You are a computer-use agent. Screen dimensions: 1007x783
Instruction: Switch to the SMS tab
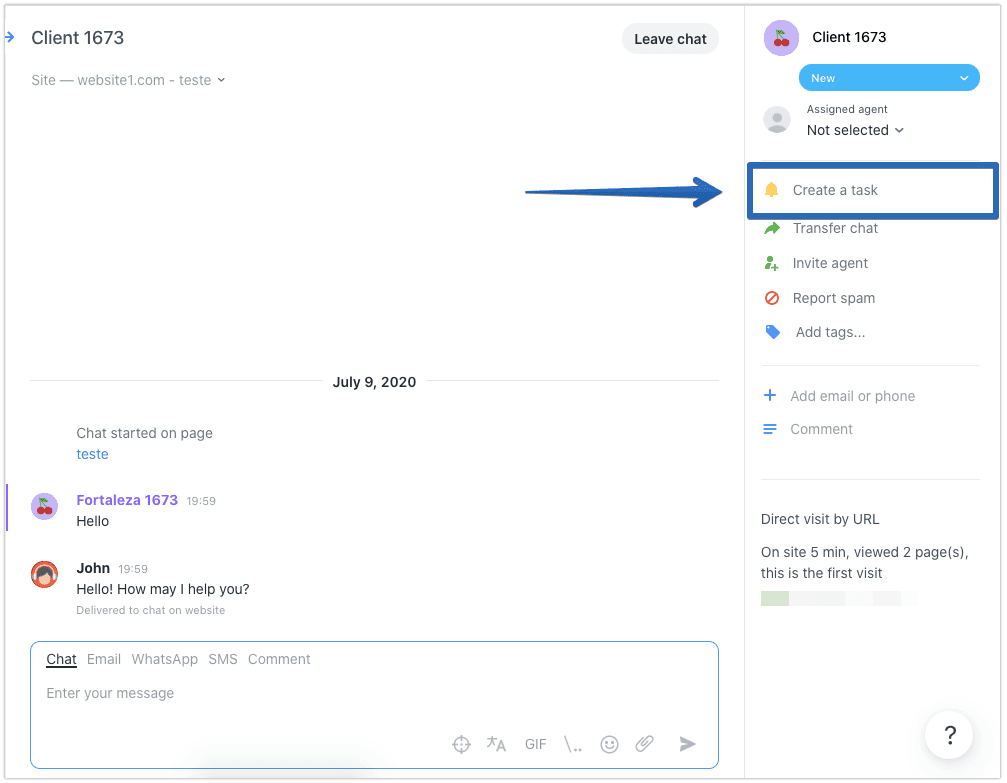(223, 659)
